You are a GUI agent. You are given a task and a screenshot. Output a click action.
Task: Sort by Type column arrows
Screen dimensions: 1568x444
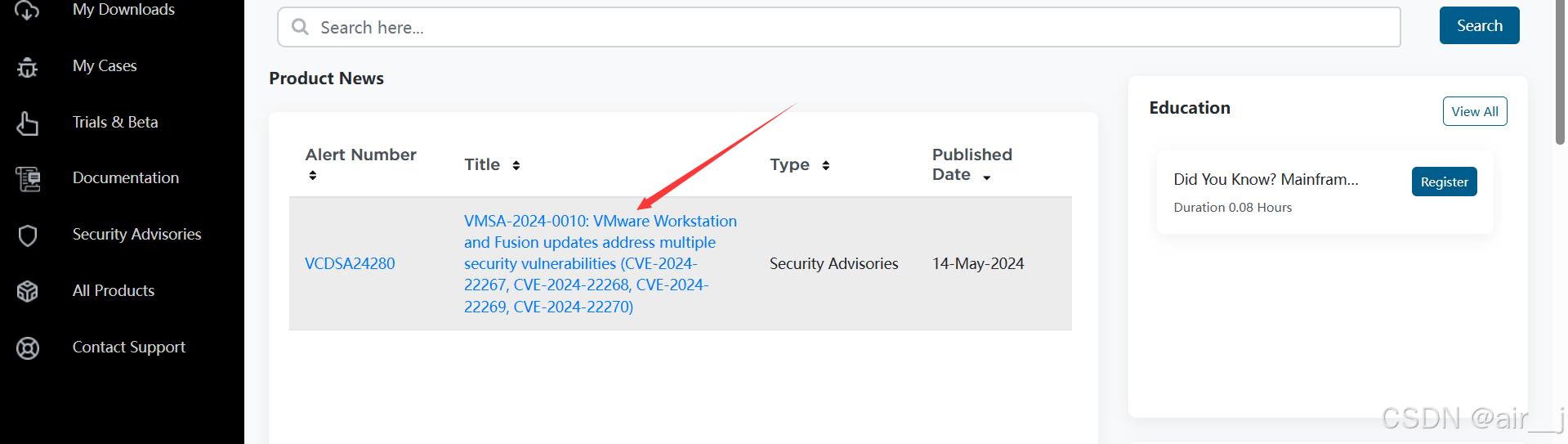click(x=825, y=165)
